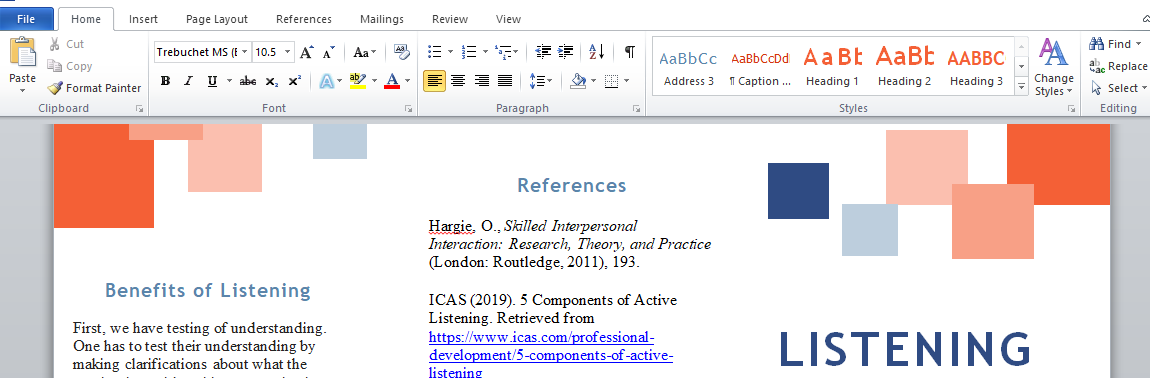The image size is (1150, 378).
Task: Click the LISTENING title text
Action: pos(906,349)
